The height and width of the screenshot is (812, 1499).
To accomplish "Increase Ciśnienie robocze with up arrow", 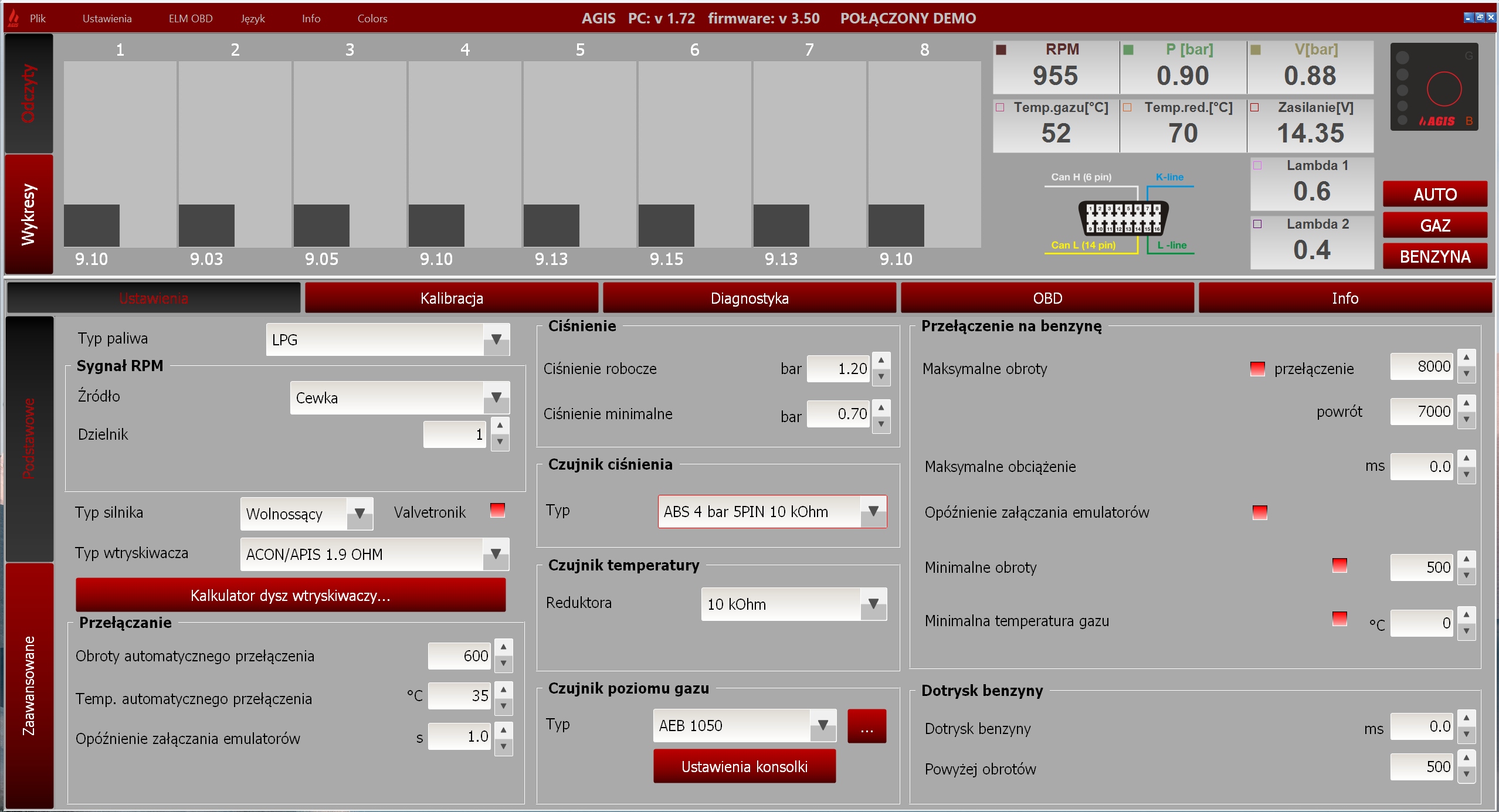I will (881, 360).
